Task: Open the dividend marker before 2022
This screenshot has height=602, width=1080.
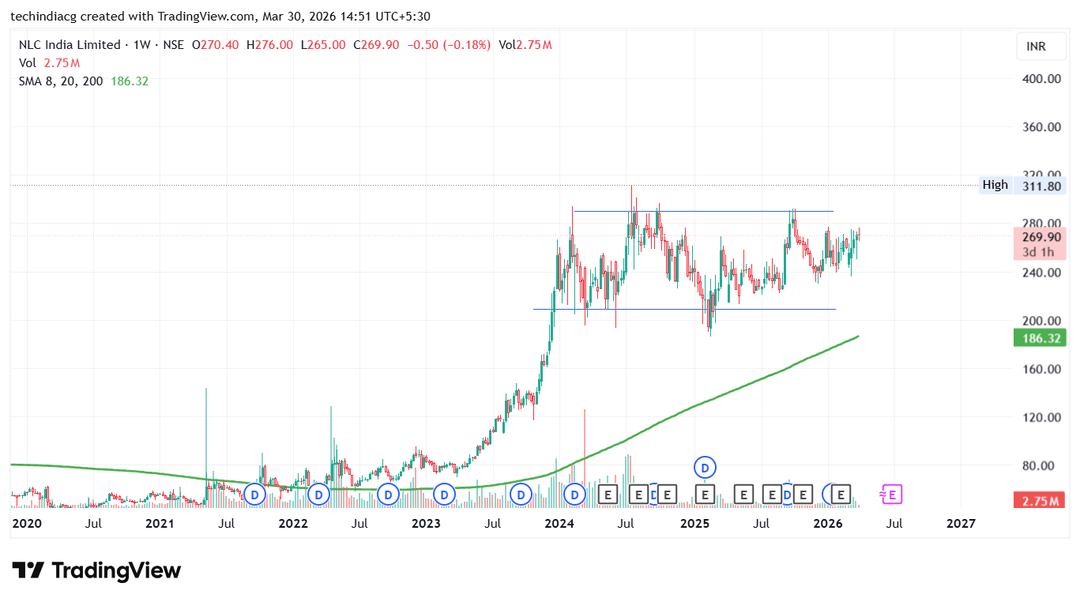Action: tap(255, 495)
